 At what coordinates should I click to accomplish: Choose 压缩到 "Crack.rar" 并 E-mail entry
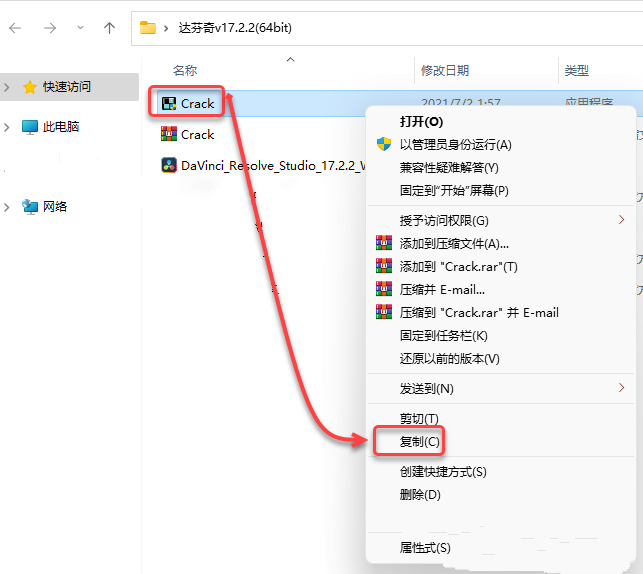coord(479,313)
